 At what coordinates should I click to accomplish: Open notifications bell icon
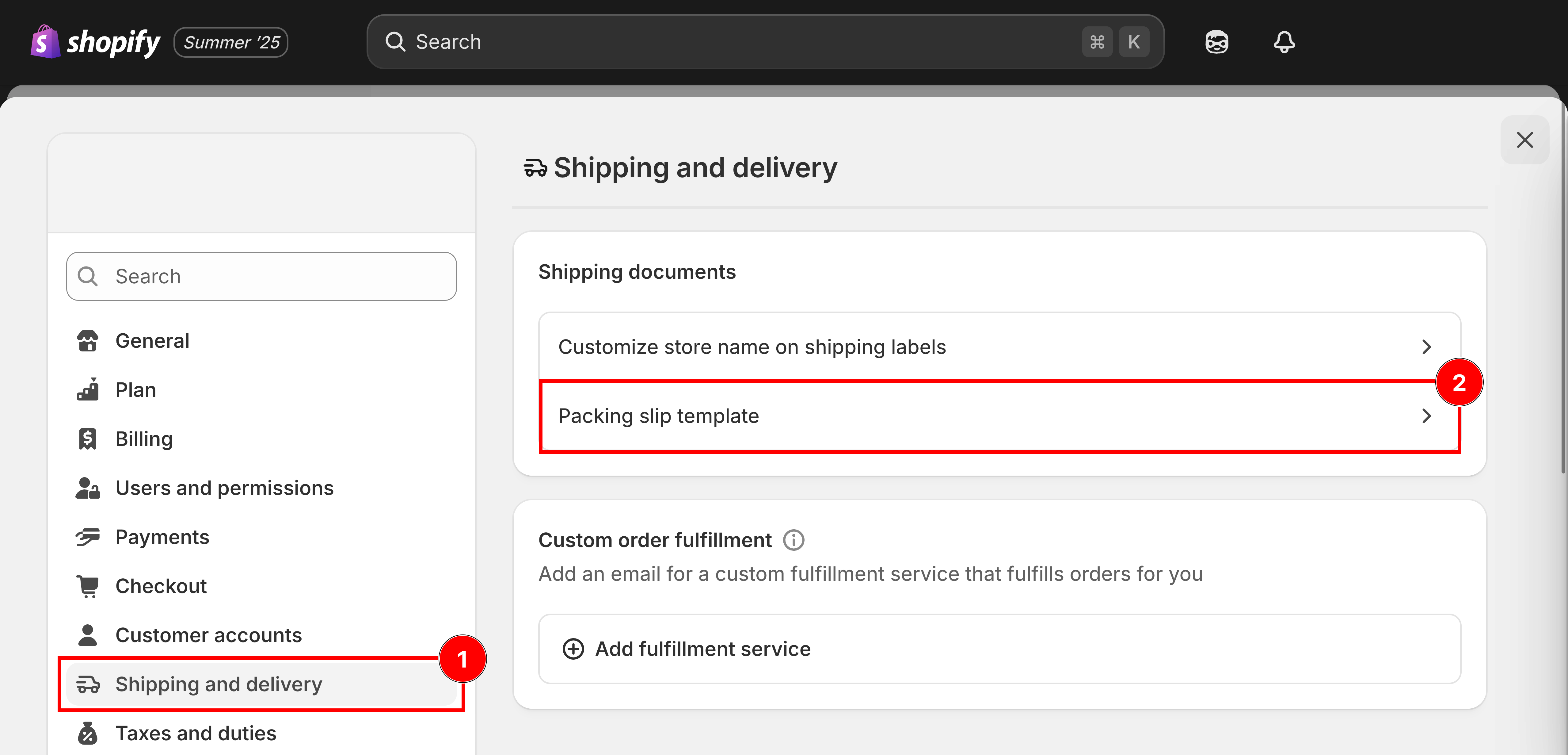pyautogui.click(x=1284, y=42)
